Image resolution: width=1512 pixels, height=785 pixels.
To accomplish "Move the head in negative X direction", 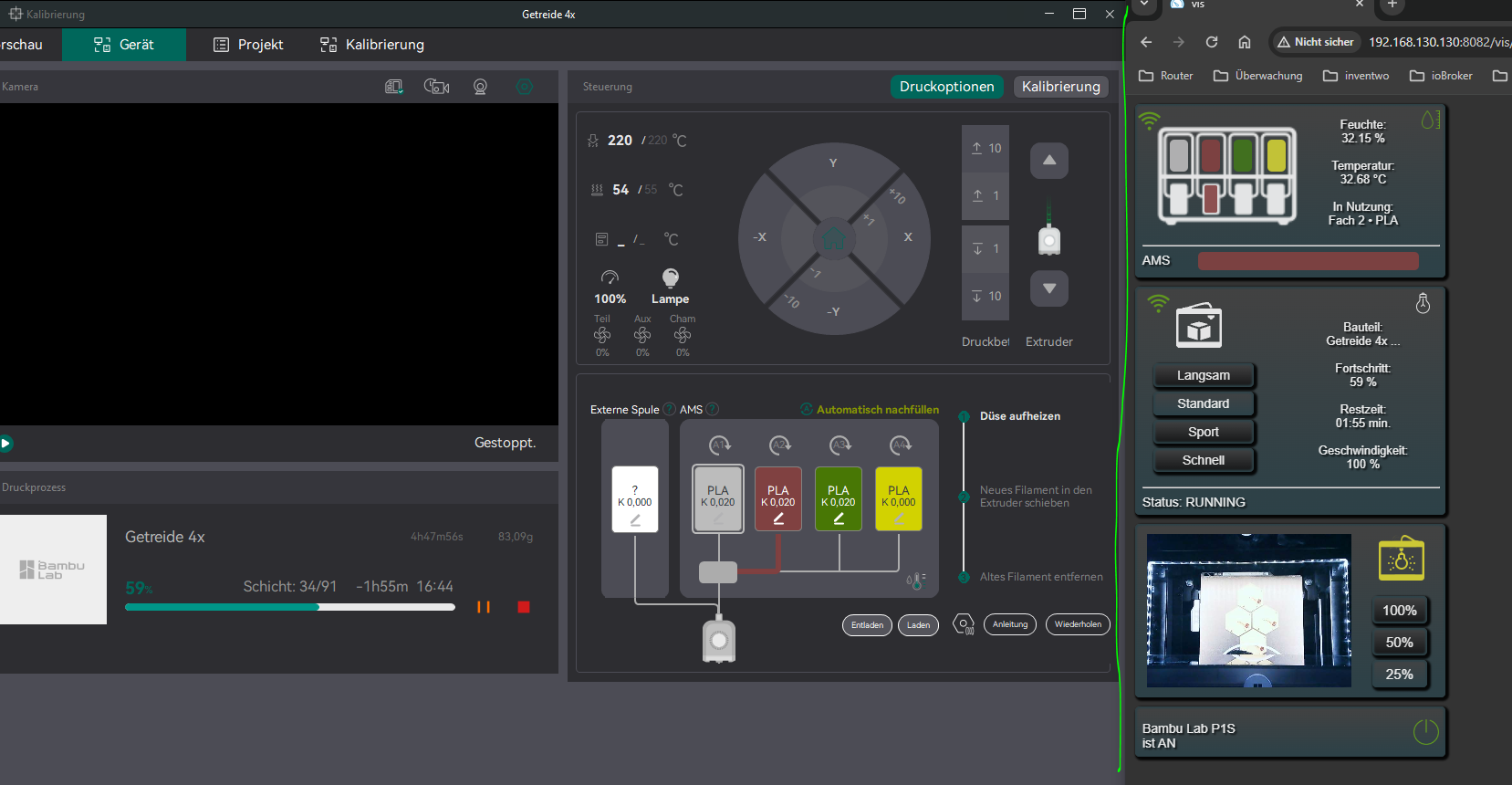I will pos(759,237).
